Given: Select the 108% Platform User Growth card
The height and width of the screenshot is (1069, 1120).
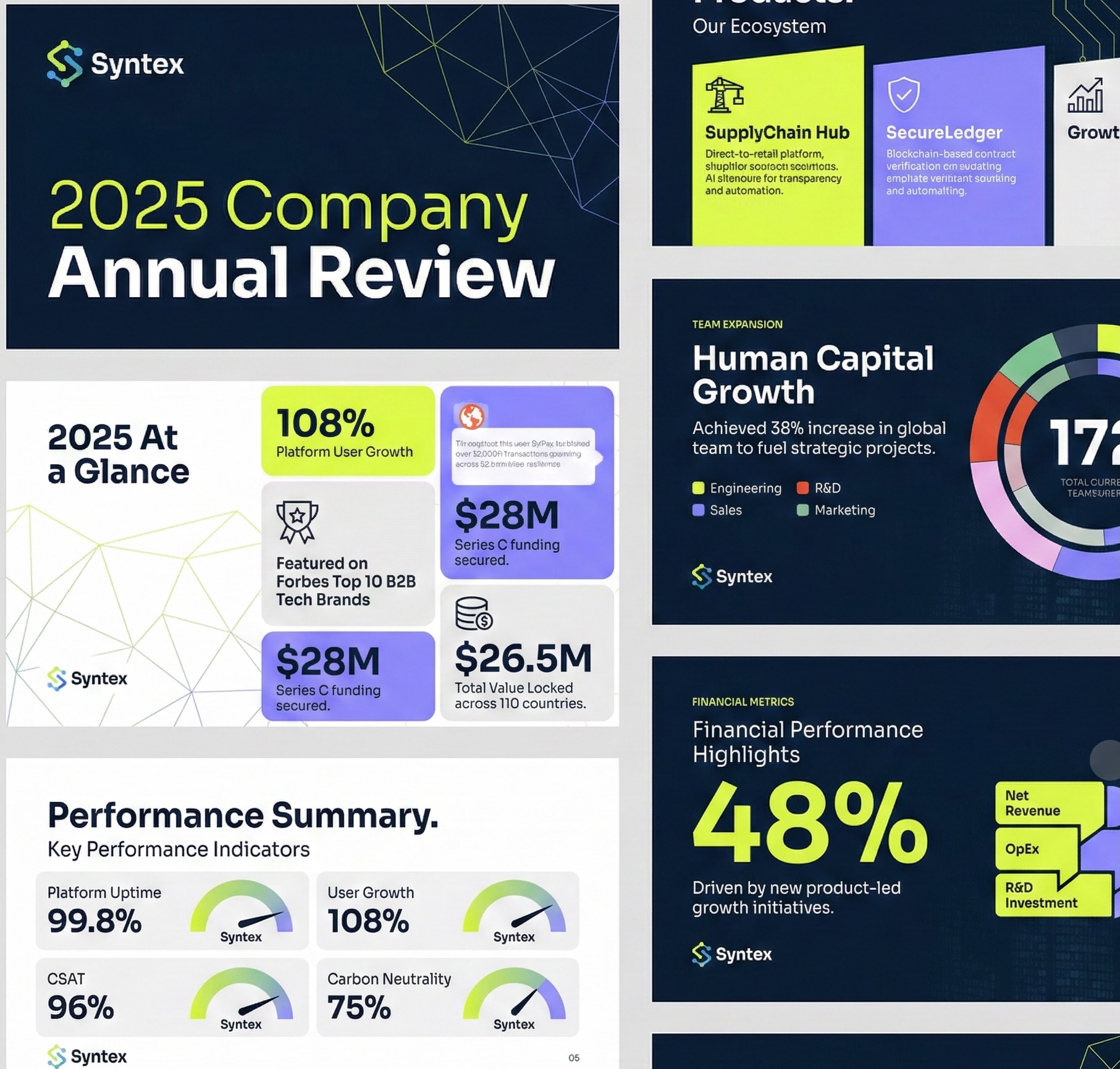Looking at the screenshot, I should tap(348, 431).
